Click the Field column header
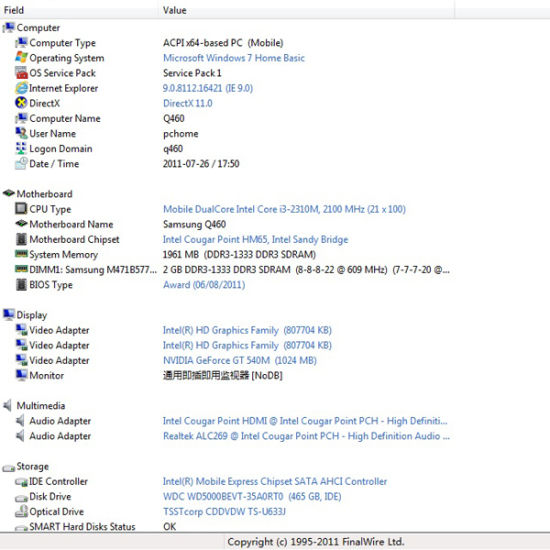This screenshot has width=550, height=550. tap(79, 10)
